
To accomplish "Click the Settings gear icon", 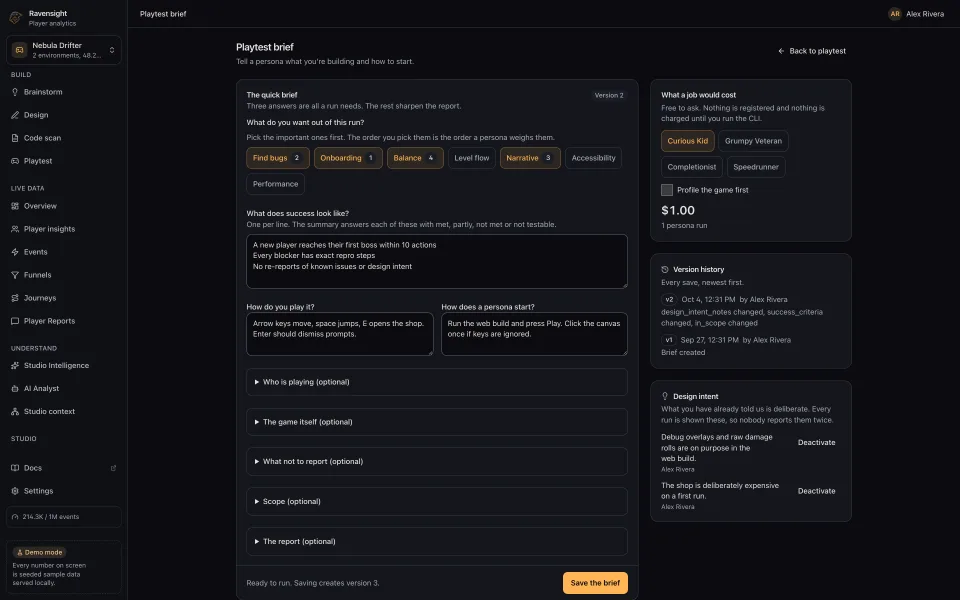I will coord(15,491).
